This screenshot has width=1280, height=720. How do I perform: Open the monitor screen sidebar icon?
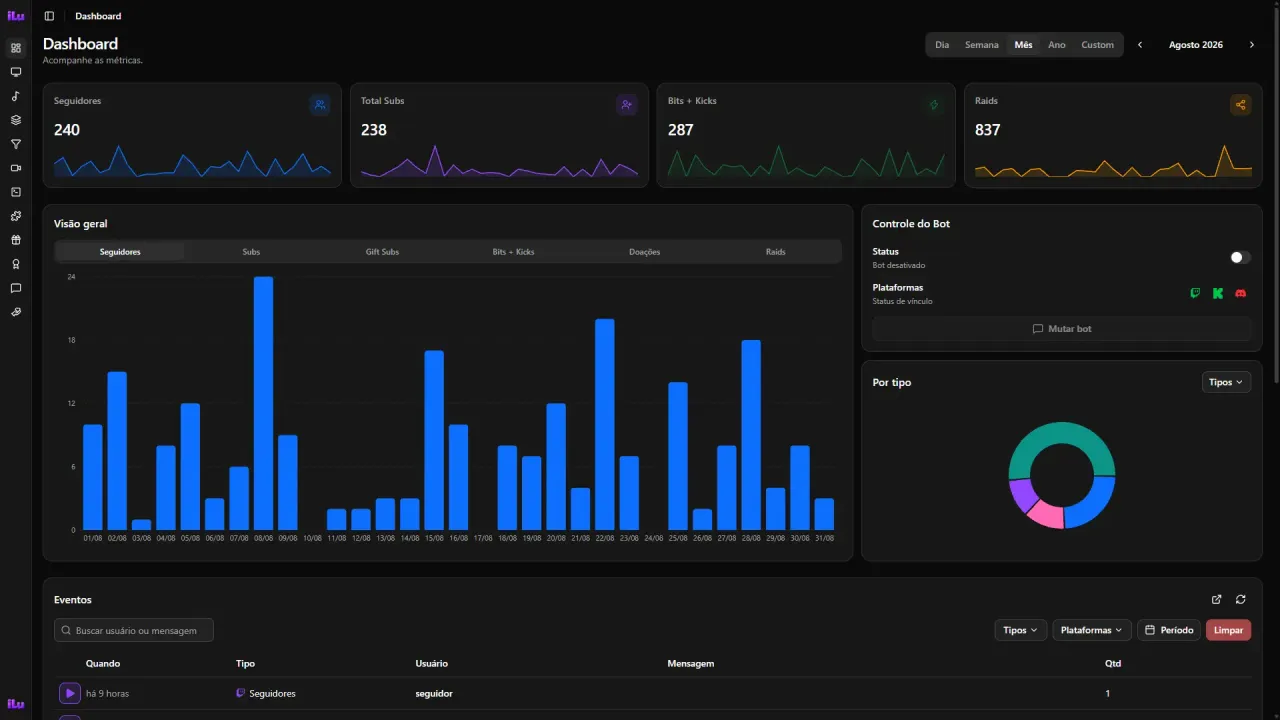click(15, 72)
